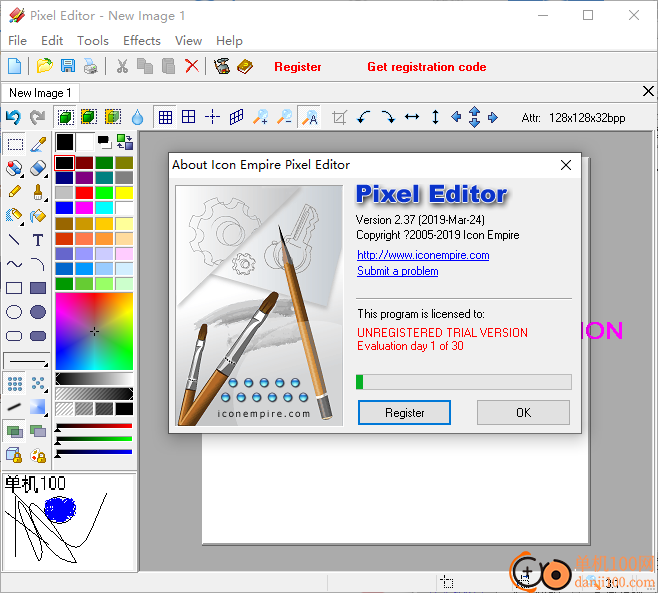Open the View menu

[x=188, y=41]
